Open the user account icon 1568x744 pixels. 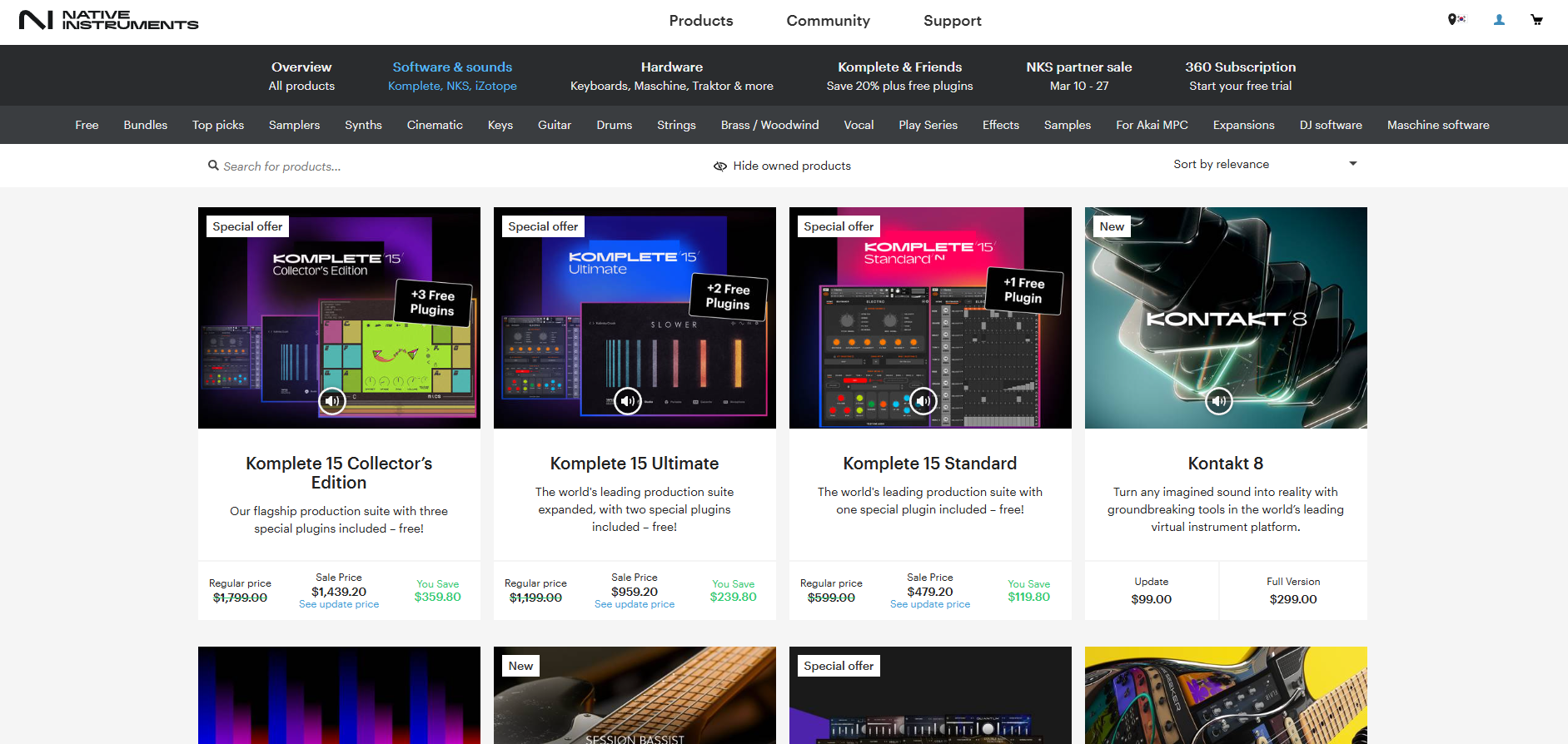(x=1499, y=20)
